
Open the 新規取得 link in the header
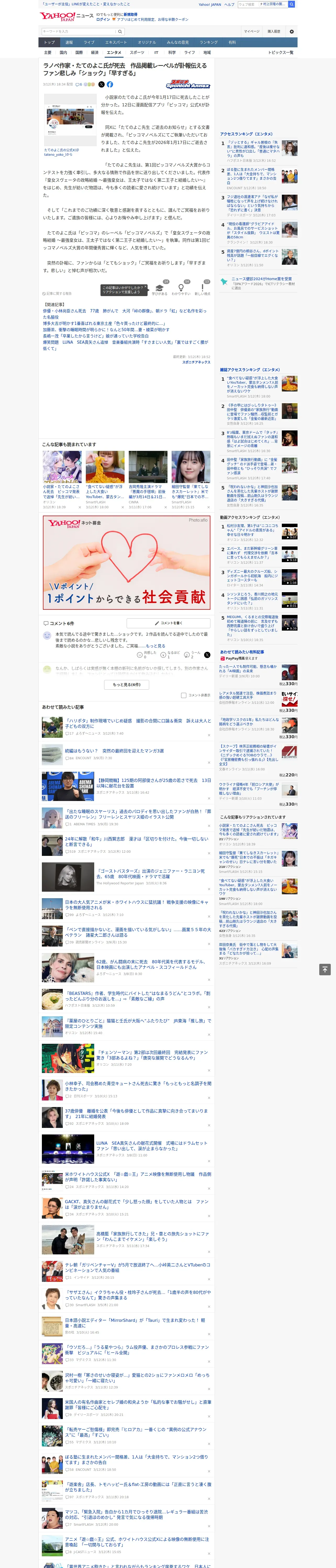click(131, 15)
